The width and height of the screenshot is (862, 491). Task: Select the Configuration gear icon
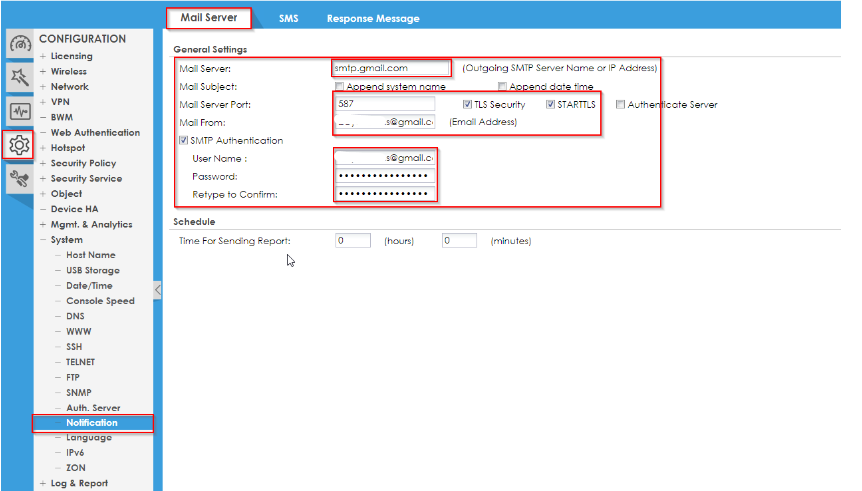point(19,145)
